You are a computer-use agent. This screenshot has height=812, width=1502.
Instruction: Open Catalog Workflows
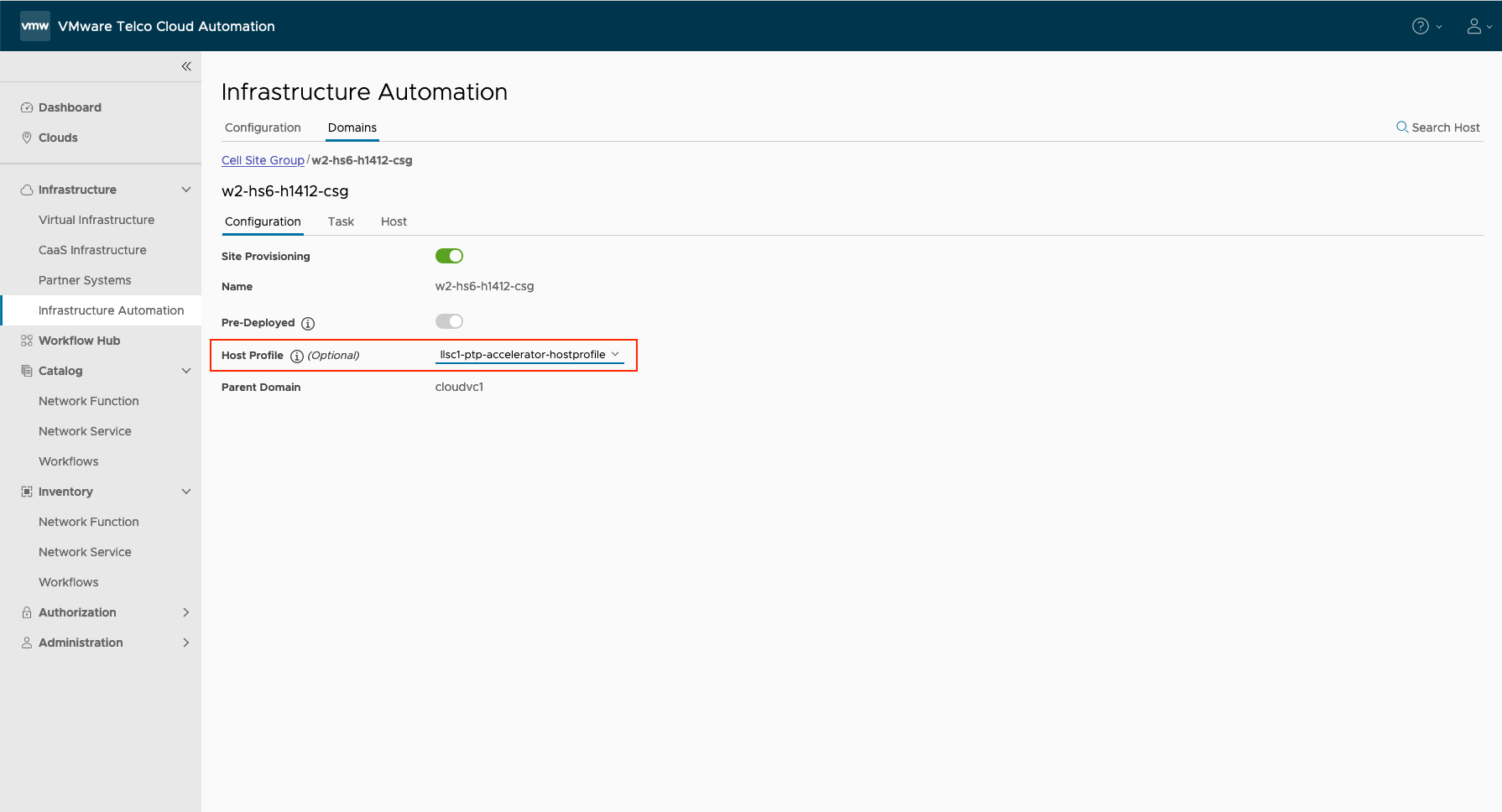[69, 461]
